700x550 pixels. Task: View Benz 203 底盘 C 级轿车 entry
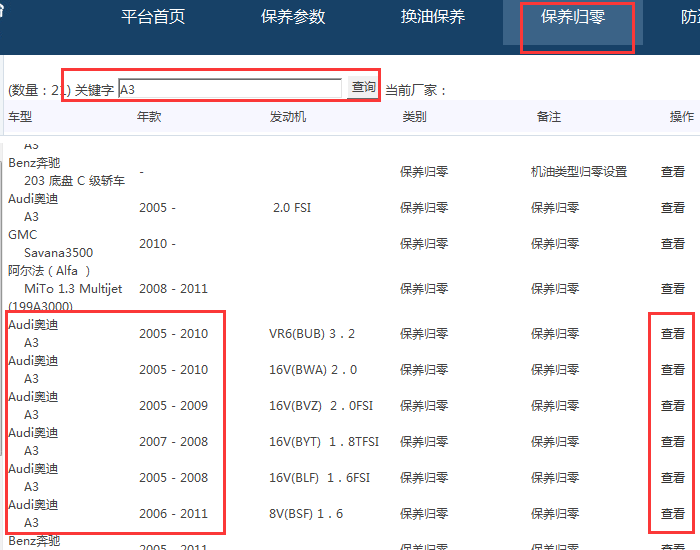673,172
